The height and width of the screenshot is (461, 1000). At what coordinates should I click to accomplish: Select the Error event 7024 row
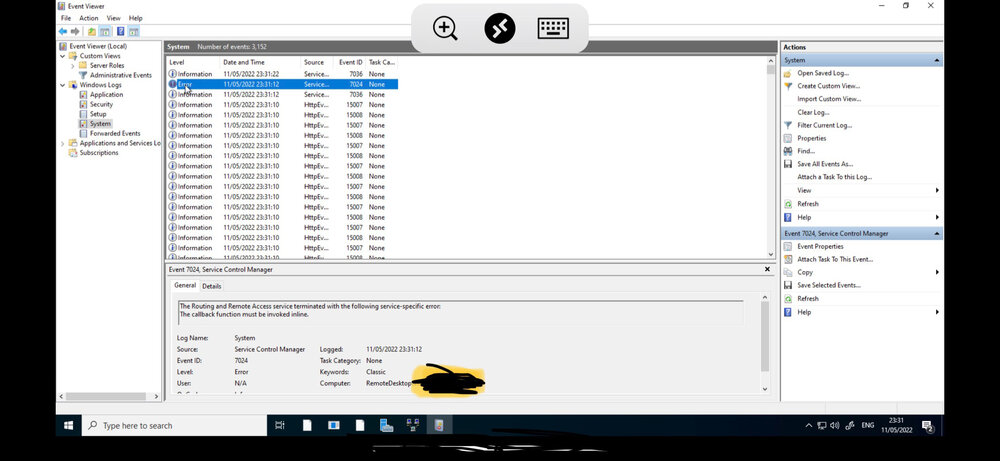[x=283, y=84]
